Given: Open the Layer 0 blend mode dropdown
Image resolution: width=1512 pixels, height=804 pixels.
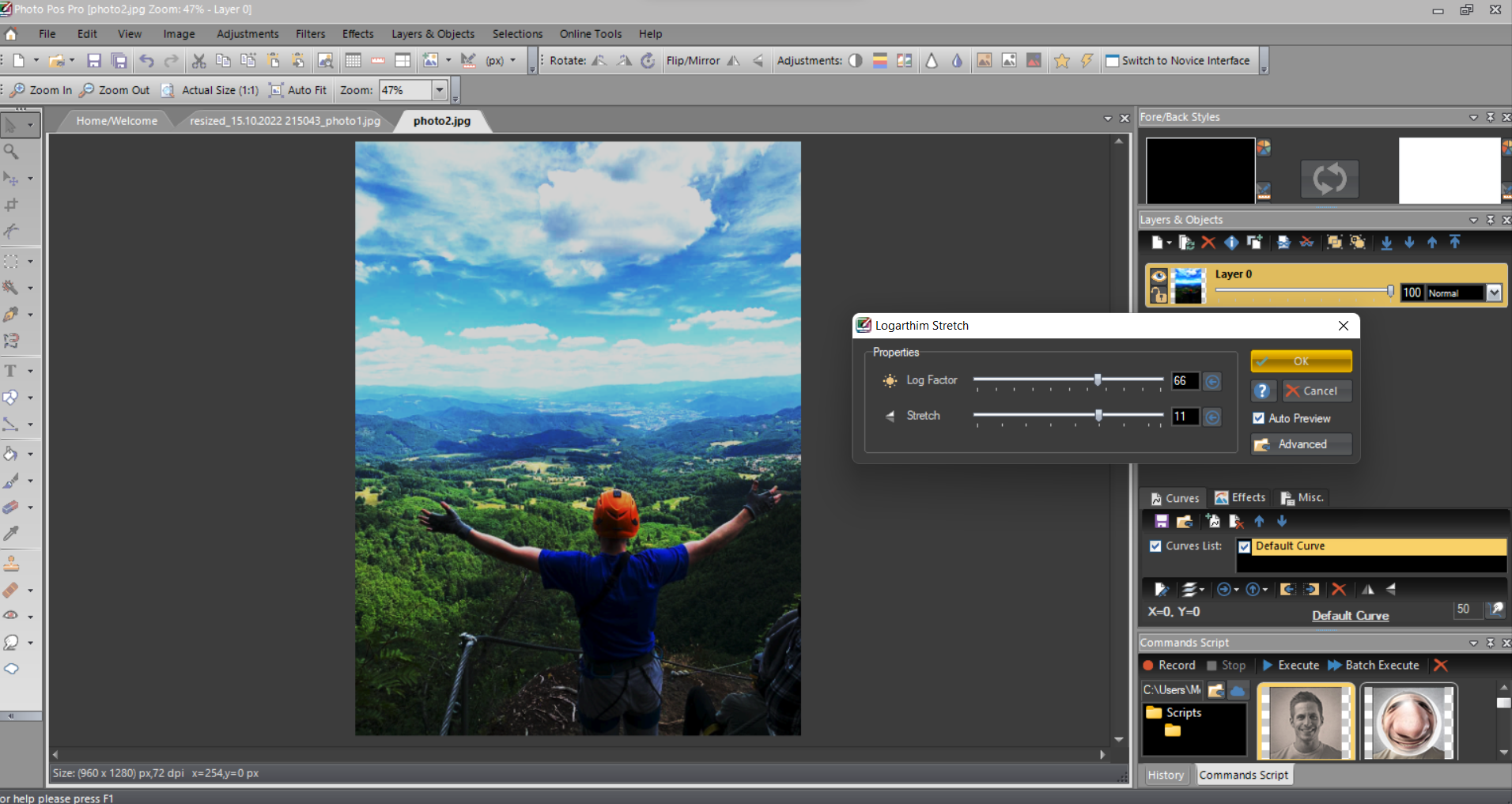Looking at the screenshot, I should (x=1494, y=293).
